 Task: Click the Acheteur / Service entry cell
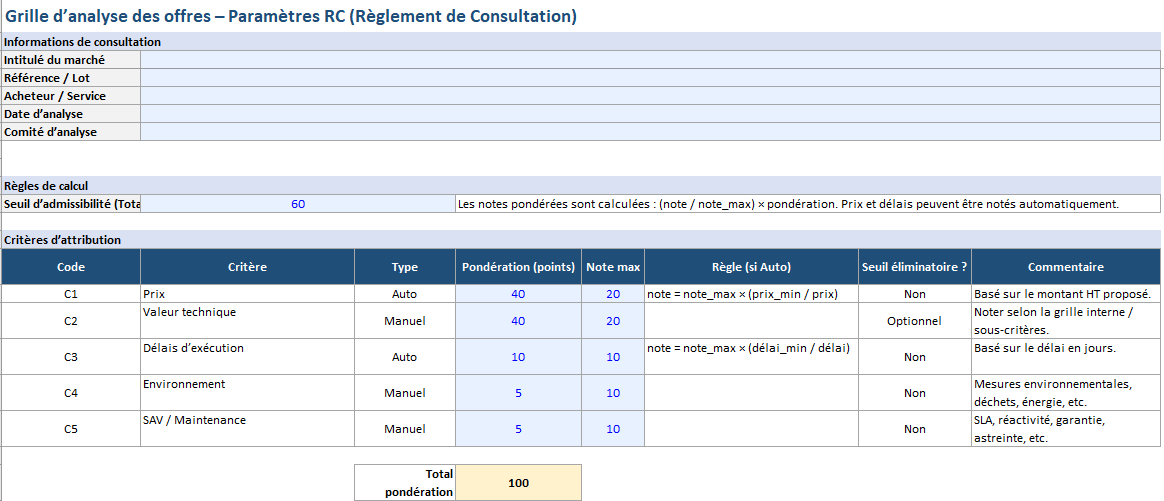[x=650, y=96]
